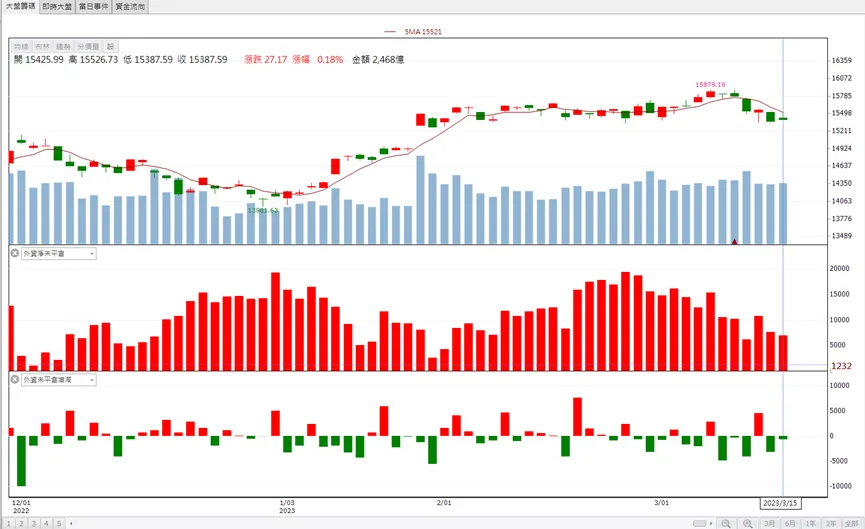
Task: Click the 13981.63 low price label
Action: 263,210
